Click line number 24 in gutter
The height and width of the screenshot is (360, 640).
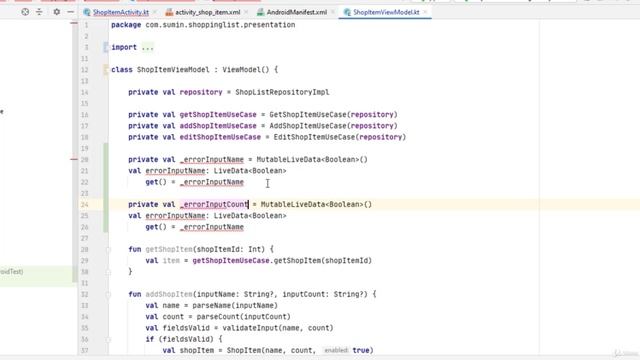point(84,204)
